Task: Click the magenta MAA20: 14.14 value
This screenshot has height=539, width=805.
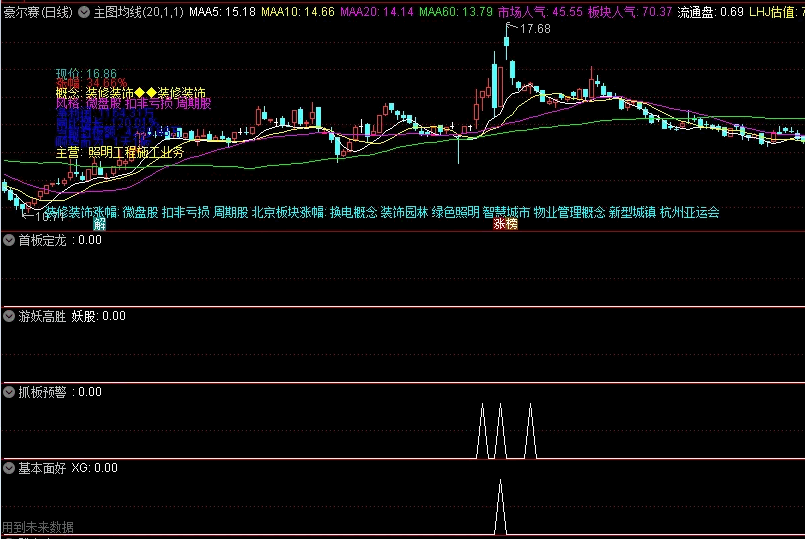Action: (377, 12)
